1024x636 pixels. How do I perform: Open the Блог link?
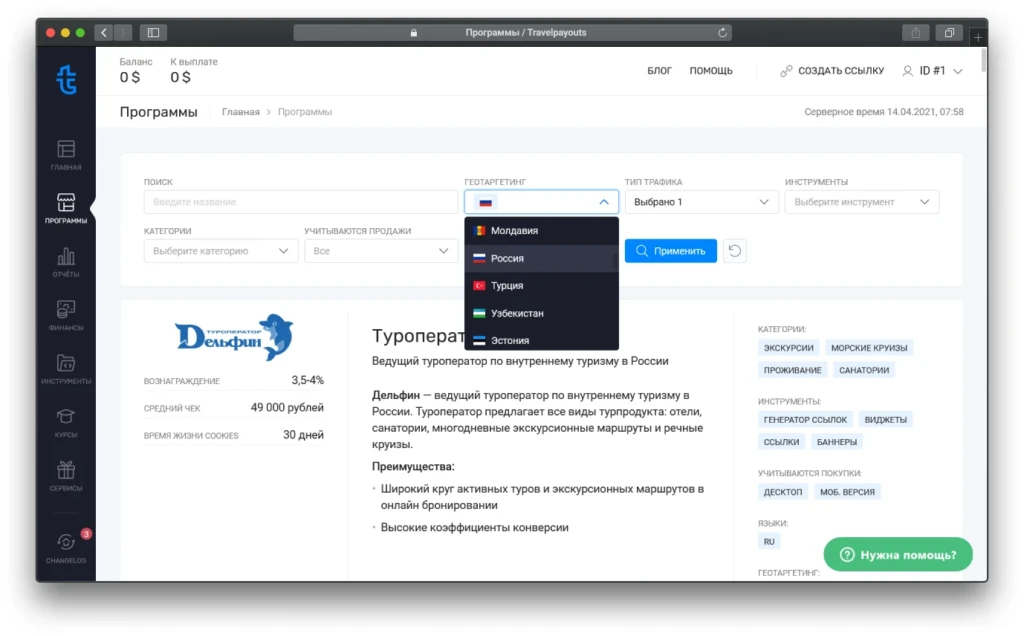[659, 71]
